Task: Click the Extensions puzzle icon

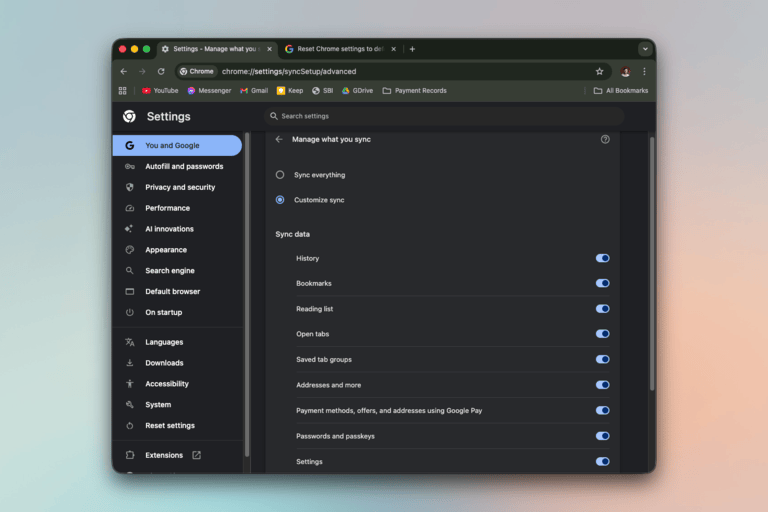Action: [x=129, y=455]
